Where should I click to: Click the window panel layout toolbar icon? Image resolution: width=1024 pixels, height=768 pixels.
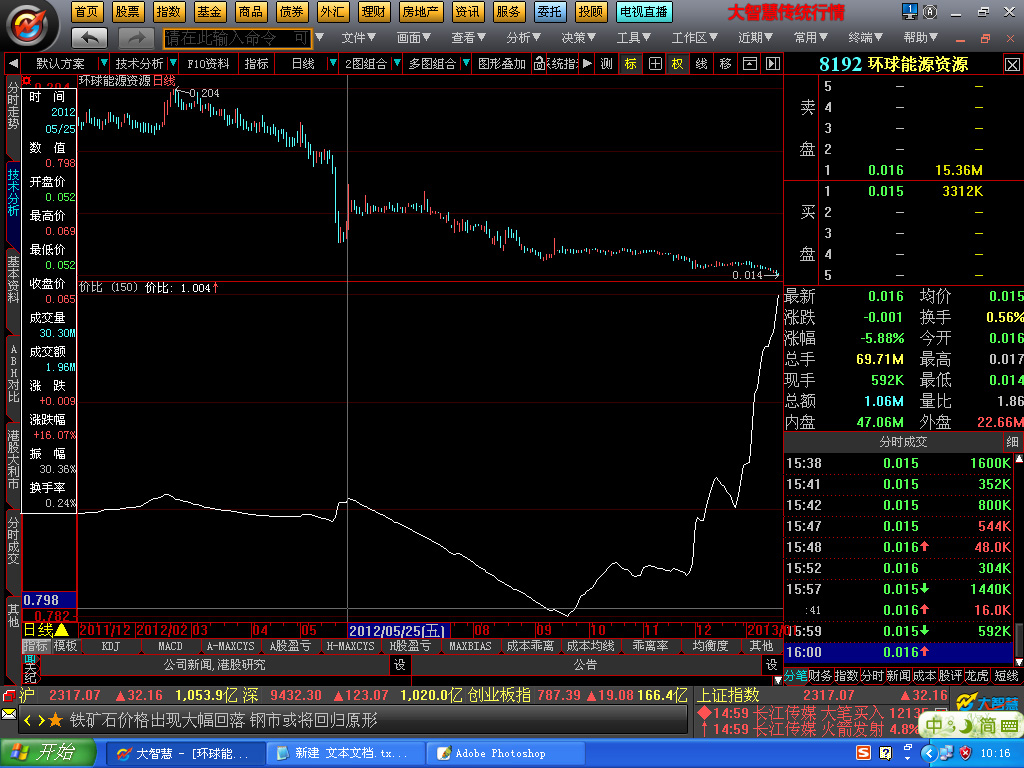[x=750, y=63]
